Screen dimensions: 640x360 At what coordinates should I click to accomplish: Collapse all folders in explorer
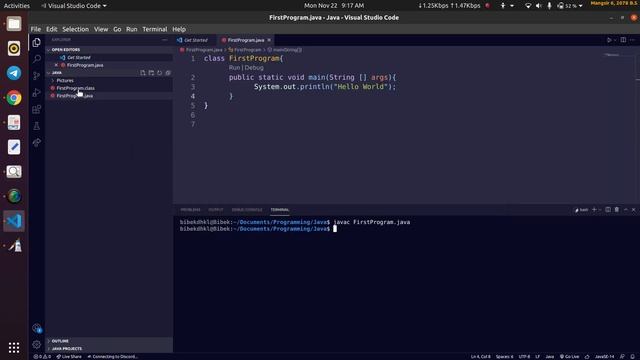(x=168, y=73)
